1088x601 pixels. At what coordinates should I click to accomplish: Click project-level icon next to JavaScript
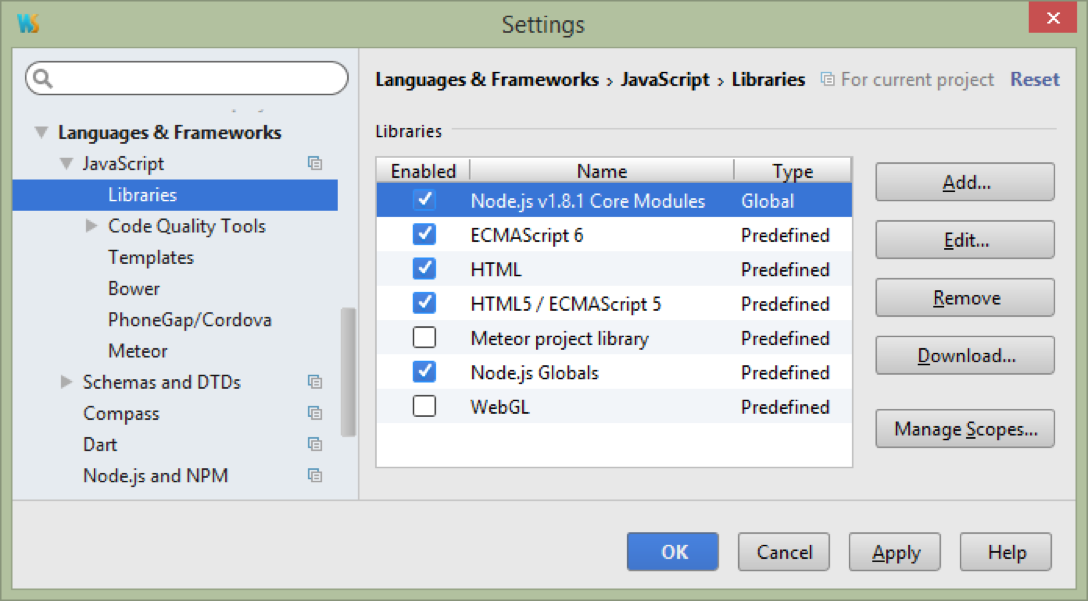pos(315,163)
